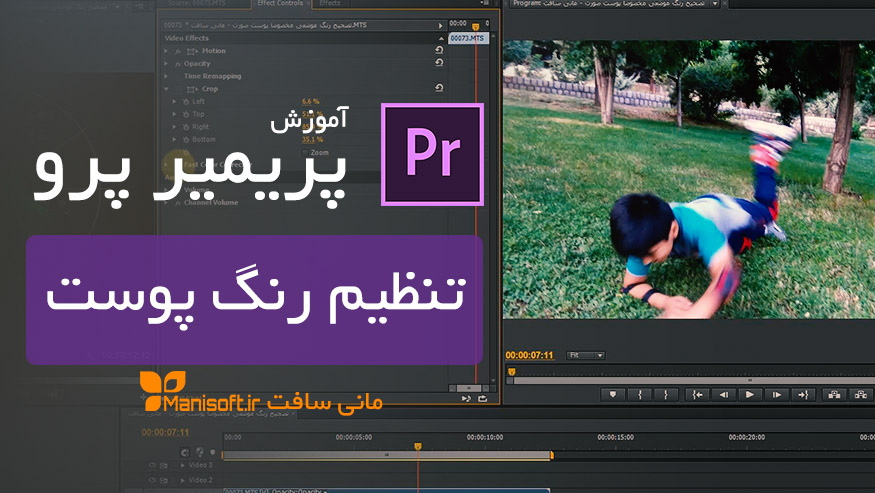Select the 00073.MTS clip in Effect Controls timeline

point(468,38)
